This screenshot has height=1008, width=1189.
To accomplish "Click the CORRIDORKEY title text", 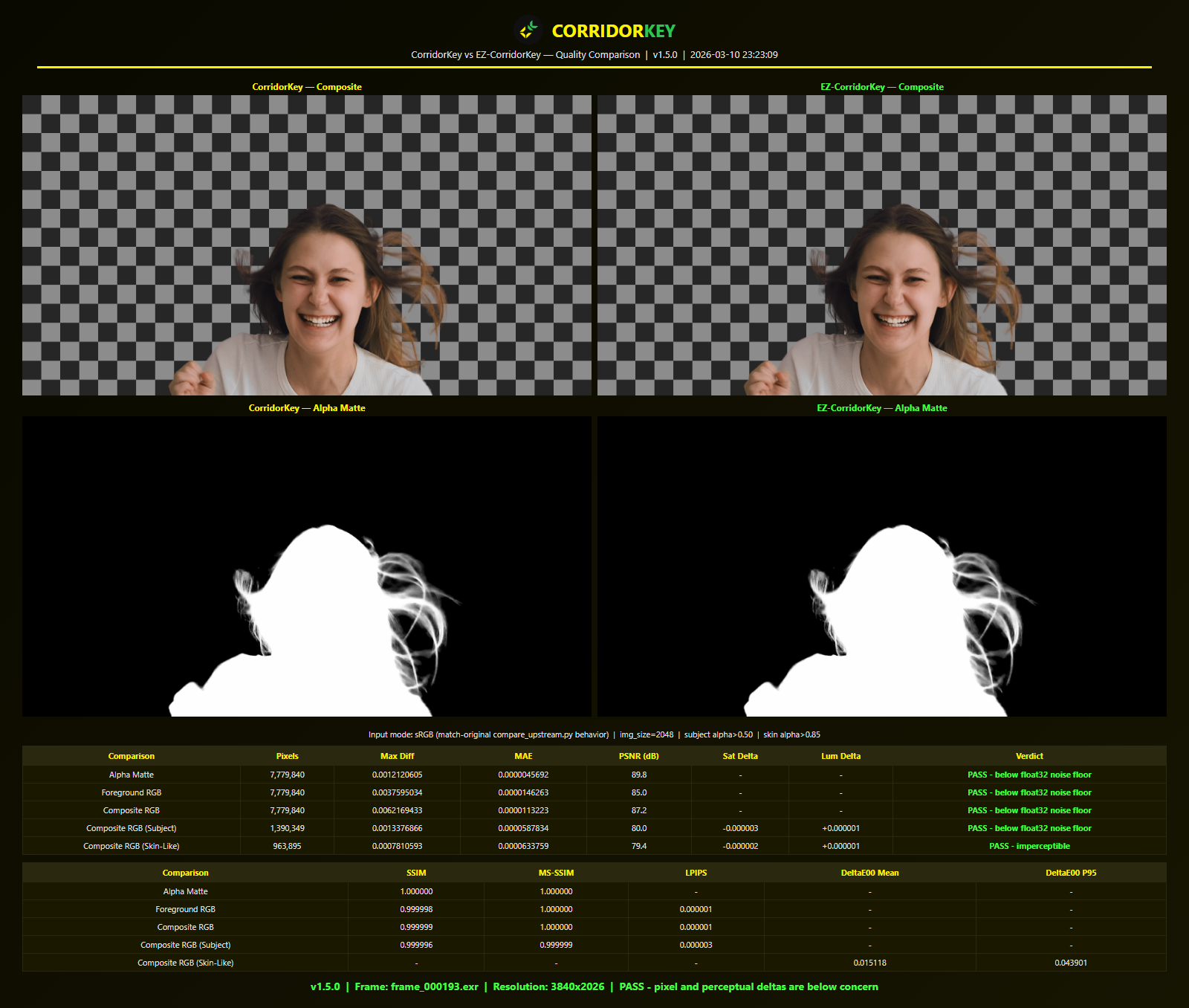I will click(613, 31).
